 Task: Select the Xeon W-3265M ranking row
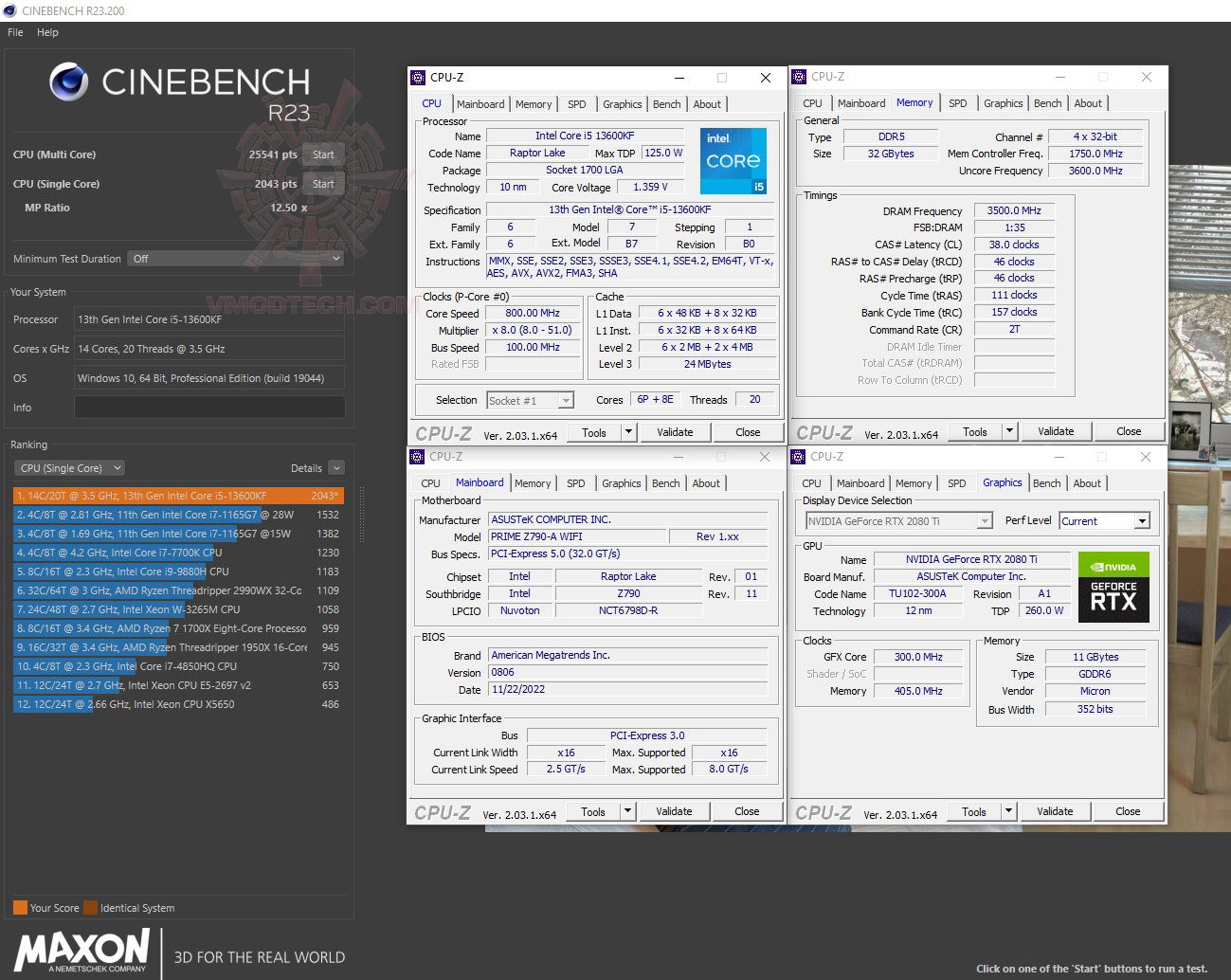coord(178,609)
